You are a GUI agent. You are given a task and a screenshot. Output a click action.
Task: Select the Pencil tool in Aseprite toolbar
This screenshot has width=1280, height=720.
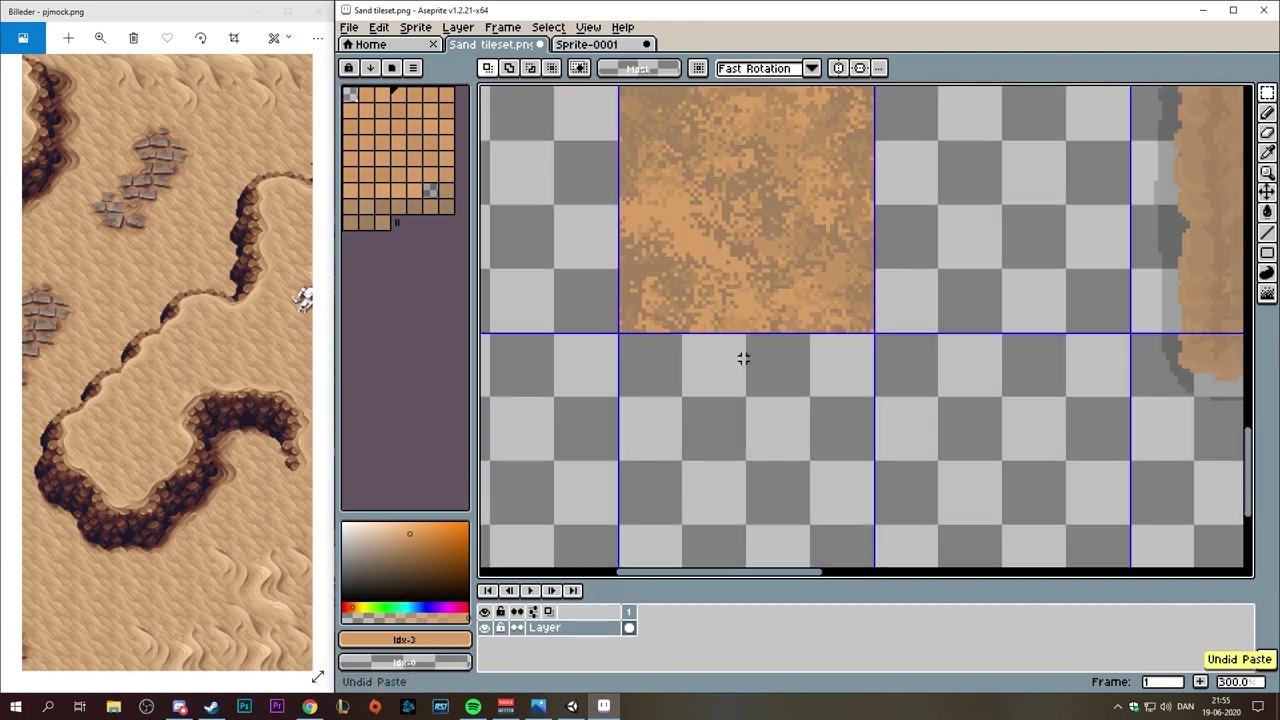click(x=1267, y=113)
